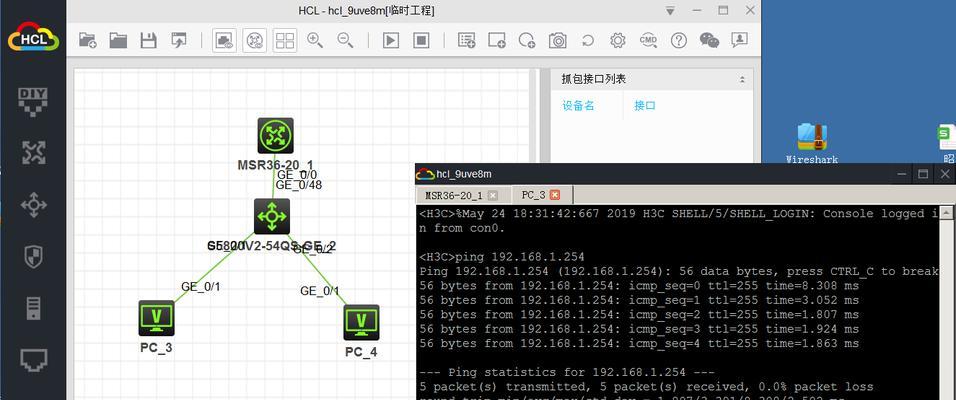This screenshot has width=956, height=400.
Task: Open the router device category
Action: (34, 153)
